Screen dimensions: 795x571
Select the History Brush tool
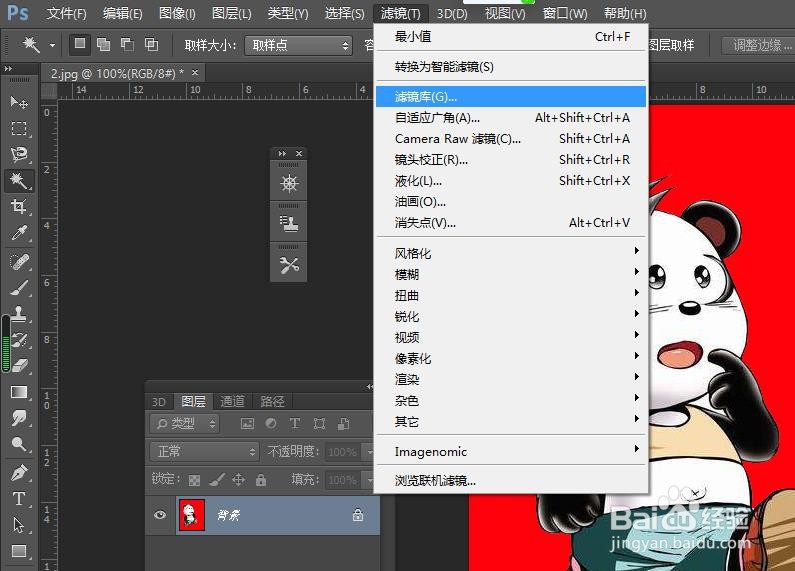[x=19, y=340]
